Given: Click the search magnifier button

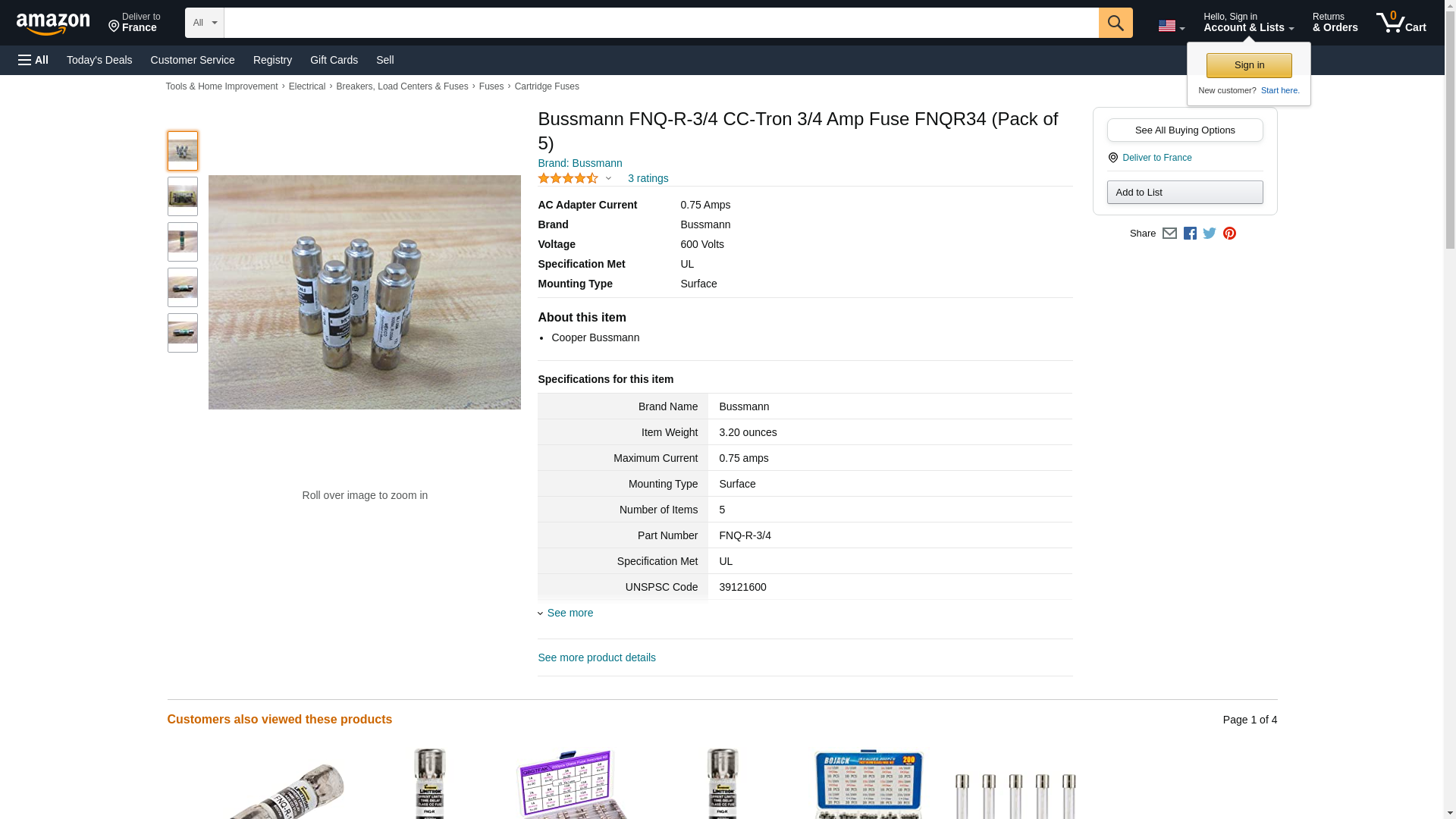Looking at the screenshot, I should click(1115, 23).
